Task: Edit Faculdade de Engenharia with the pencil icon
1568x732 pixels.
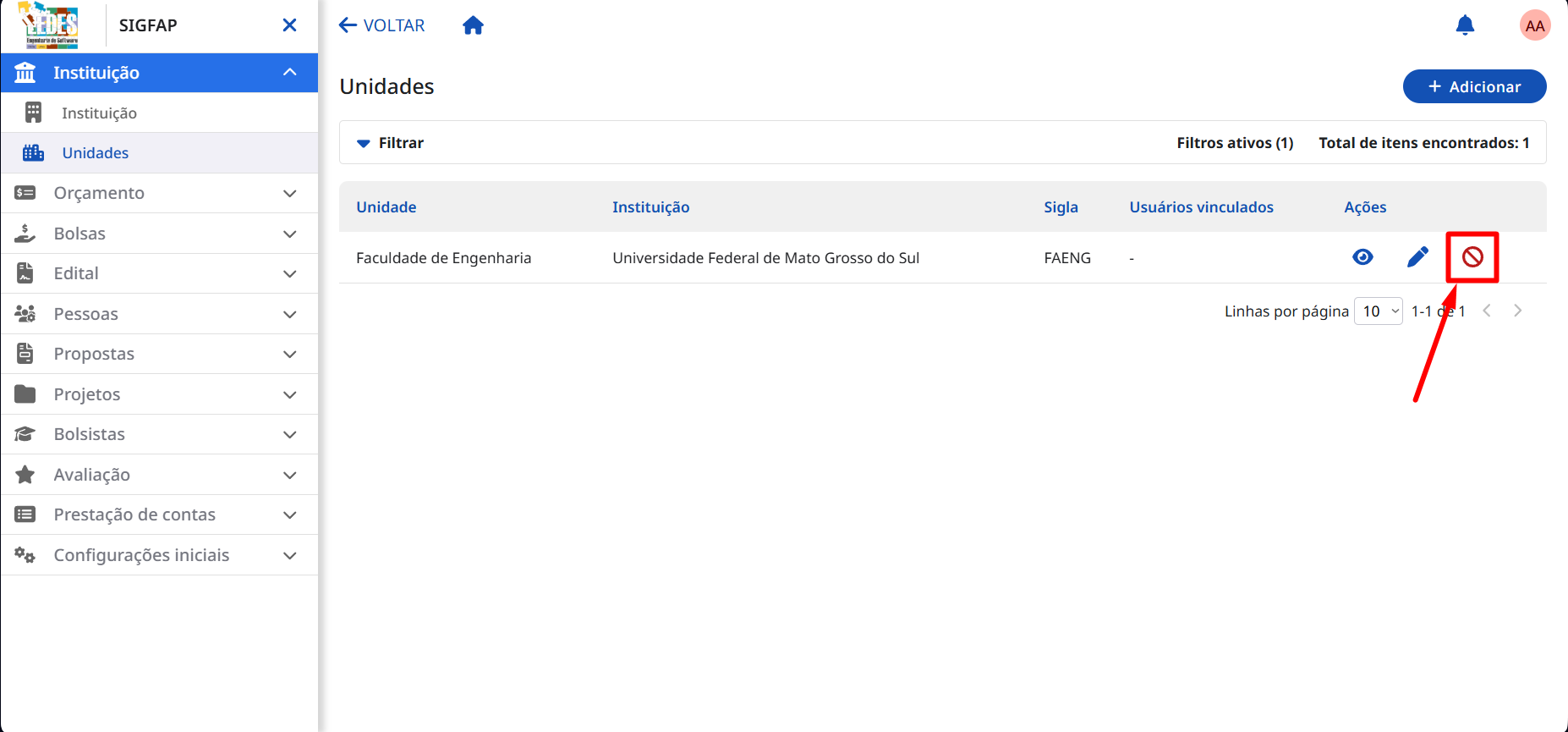Action: pos(1417,257)
